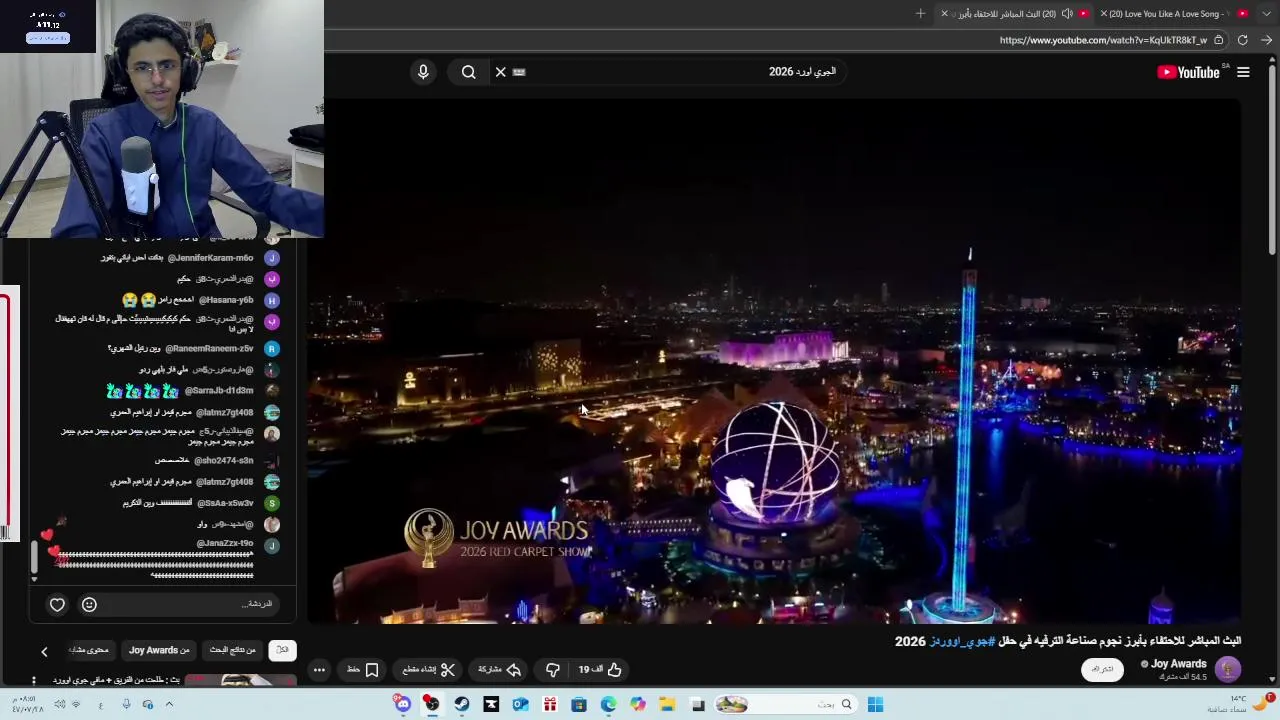Open Microsoft Edge from taskbar
Viewport: 1280px width, 720px height.
coord(608,705)
